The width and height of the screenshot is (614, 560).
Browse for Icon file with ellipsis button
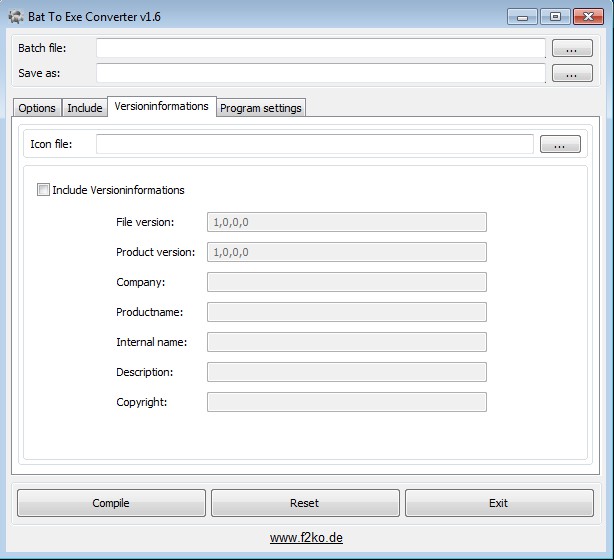[560, 144]
